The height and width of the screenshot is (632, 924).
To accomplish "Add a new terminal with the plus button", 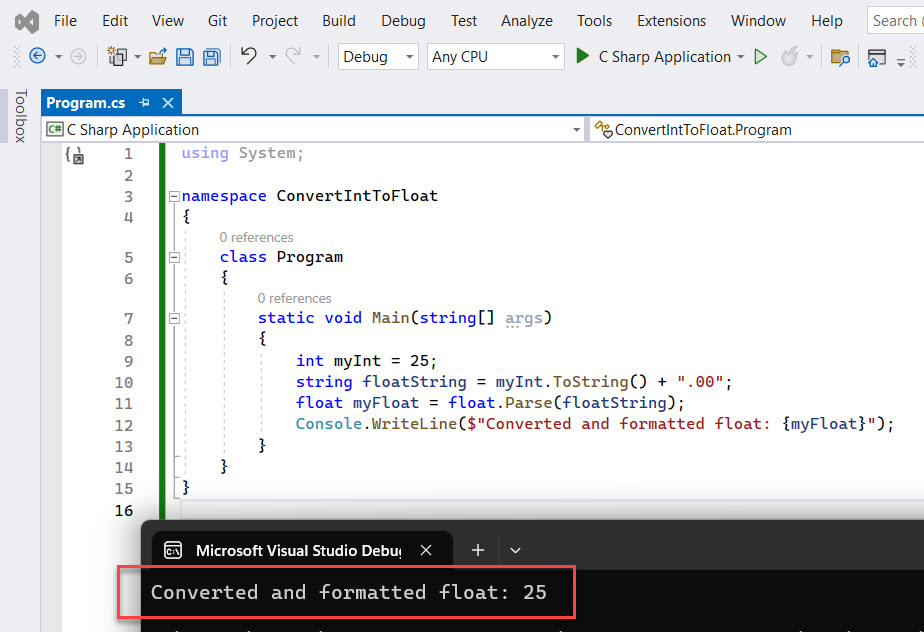I will pos(477,550).
